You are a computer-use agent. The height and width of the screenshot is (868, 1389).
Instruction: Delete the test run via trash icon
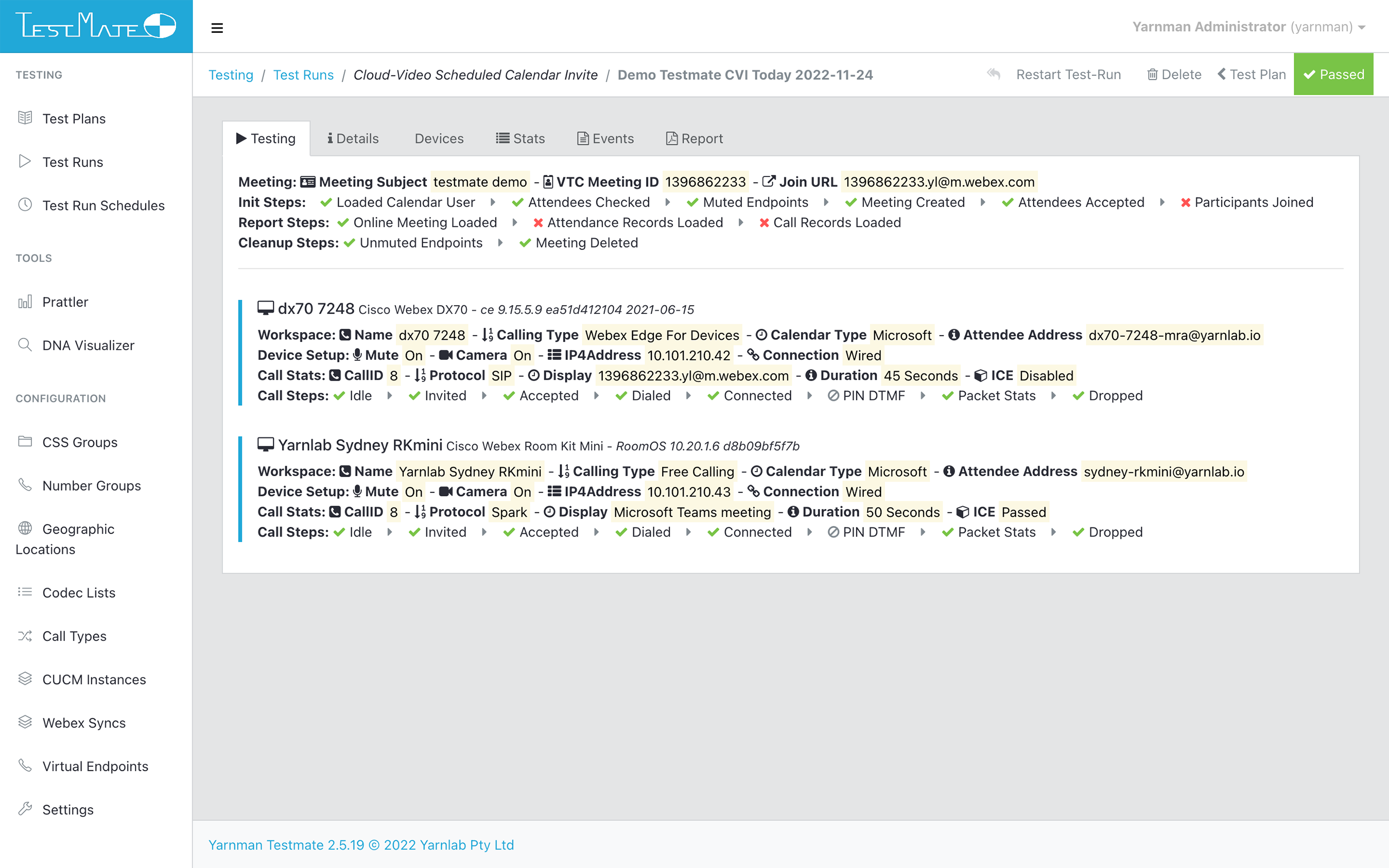point(1152,74)
